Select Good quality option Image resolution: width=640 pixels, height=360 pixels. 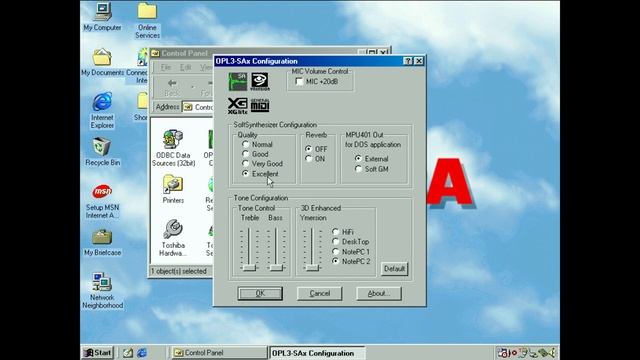(x=245, y=154)
